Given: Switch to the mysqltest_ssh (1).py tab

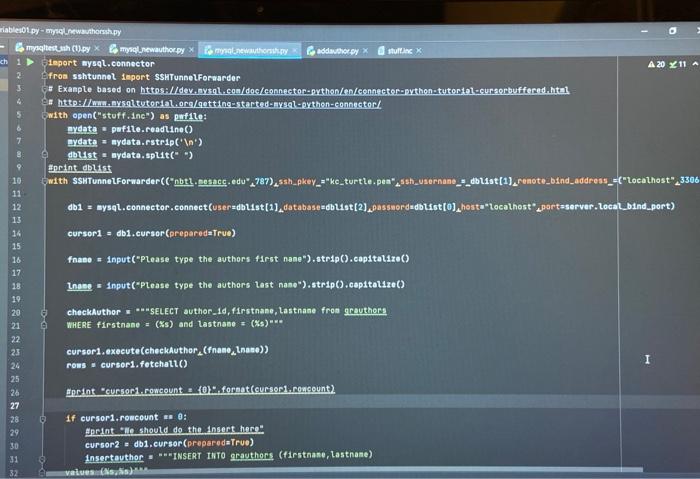Looking at the screenshot, I should [x=58, y=48].
